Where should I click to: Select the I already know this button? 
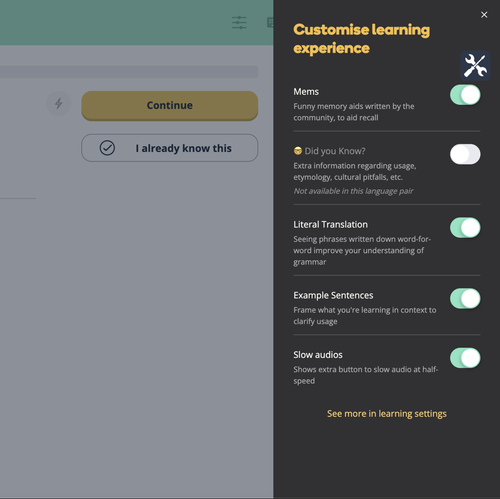point(170,148)
